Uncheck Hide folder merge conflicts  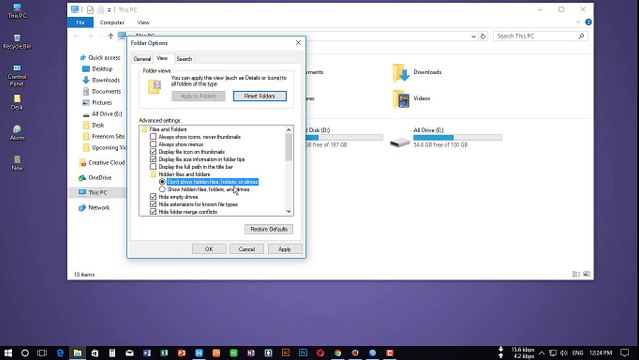153,212
